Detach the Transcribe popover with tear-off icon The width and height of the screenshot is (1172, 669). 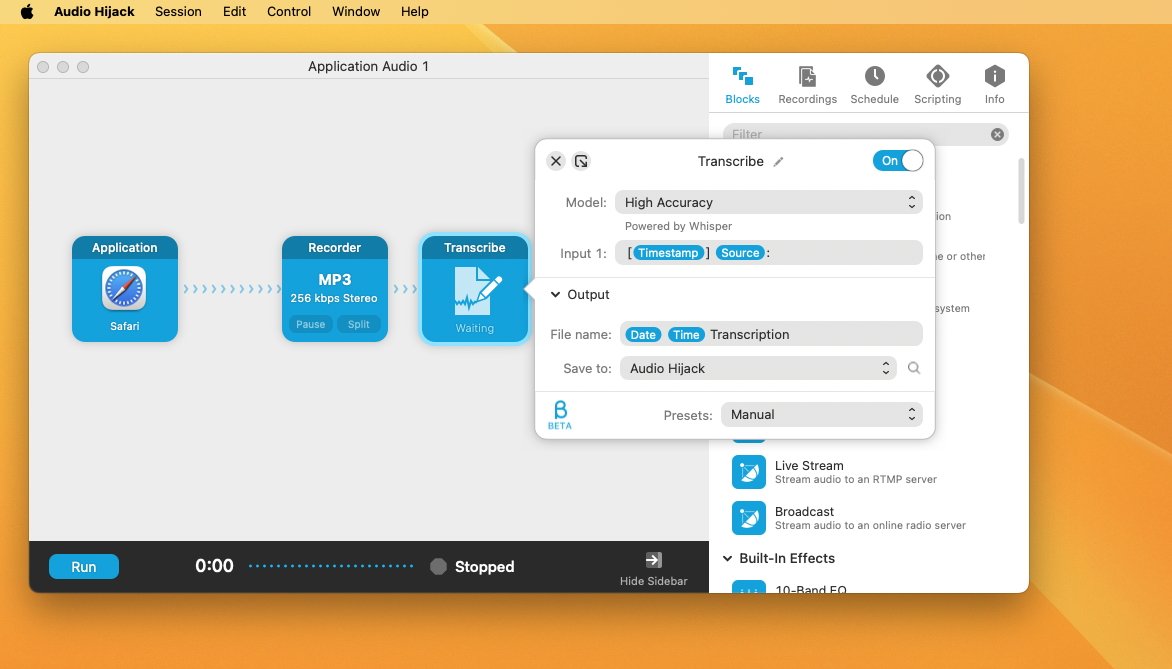click(581, 161)
